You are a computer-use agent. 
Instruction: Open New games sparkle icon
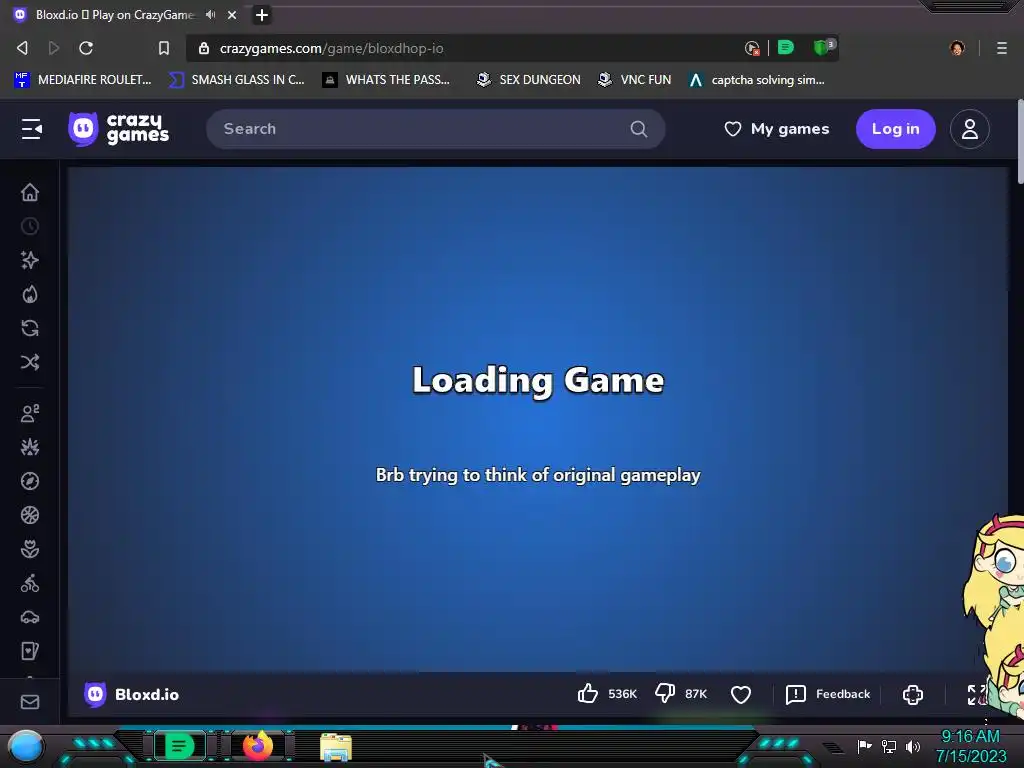[x=30, y=260]
